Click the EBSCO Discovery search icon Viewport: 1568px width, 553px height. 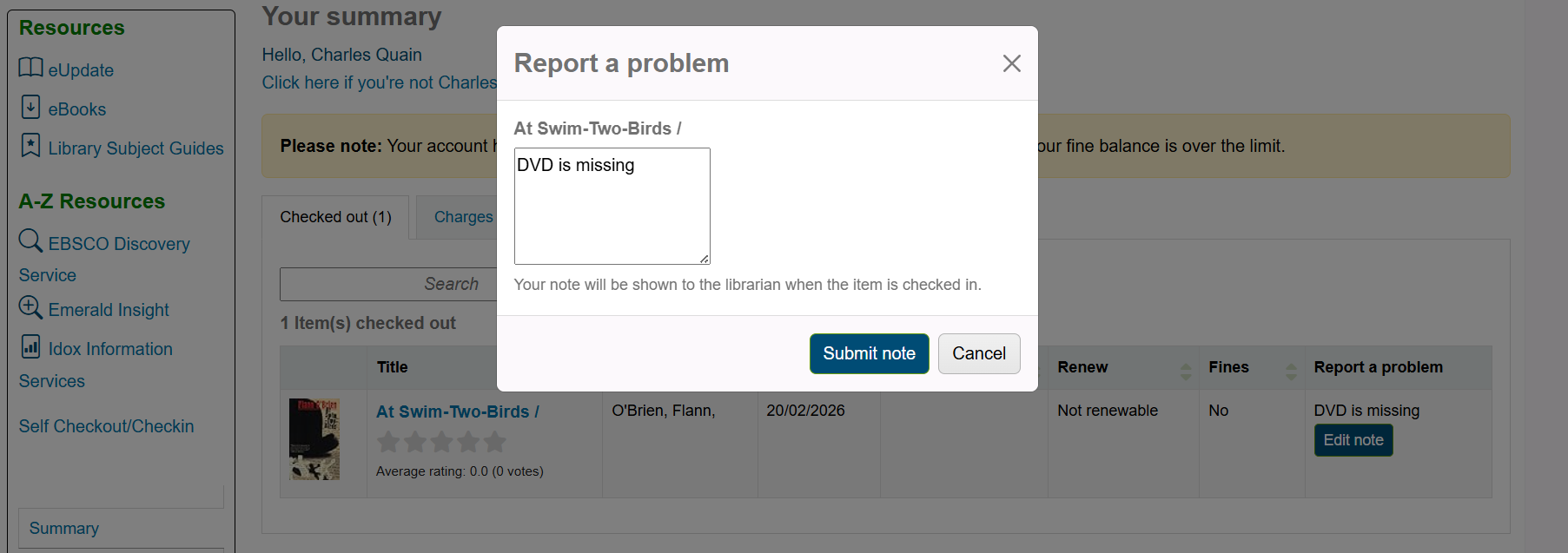(x=30, y=240)
